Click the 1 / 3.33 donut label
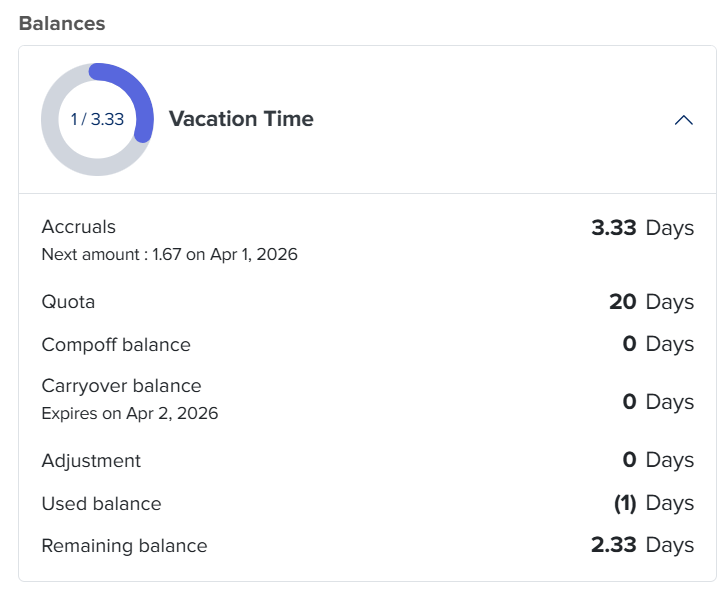This screenshot has width=725, height=590. click(x=97, y=119)
